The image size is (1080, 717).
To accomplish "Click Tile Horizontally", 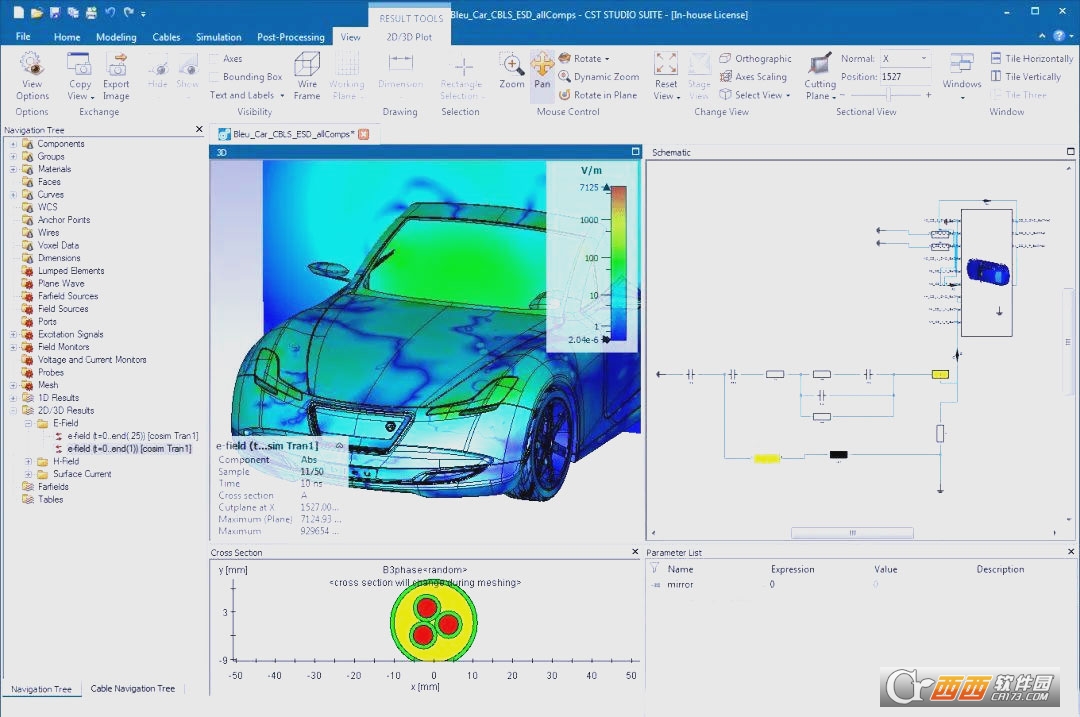I will pyautogui.click(x=1031, y=59).
